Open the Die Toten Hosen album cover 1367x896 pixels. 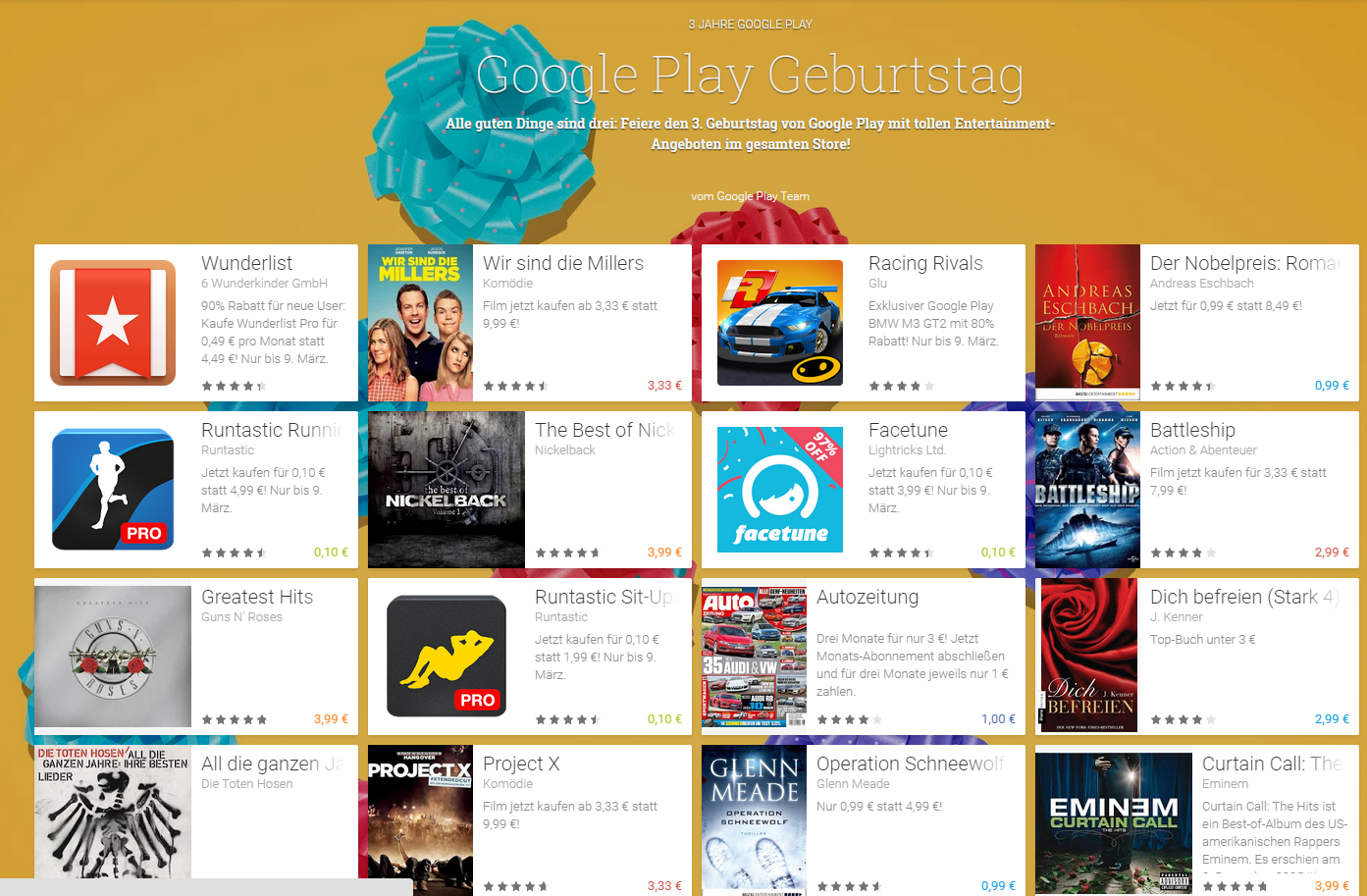(x=113, y=813)
